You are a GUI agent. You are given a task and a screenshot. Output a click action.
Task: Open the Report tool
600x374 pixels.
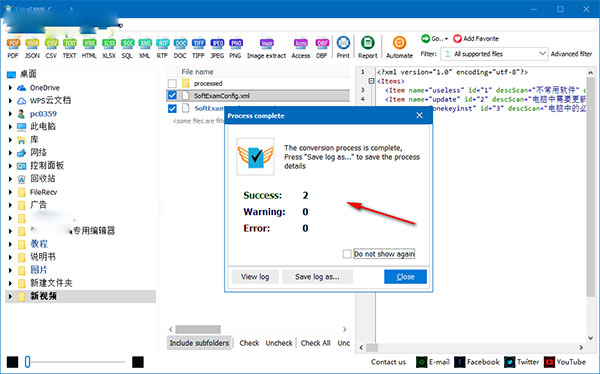tap(368, 47)
